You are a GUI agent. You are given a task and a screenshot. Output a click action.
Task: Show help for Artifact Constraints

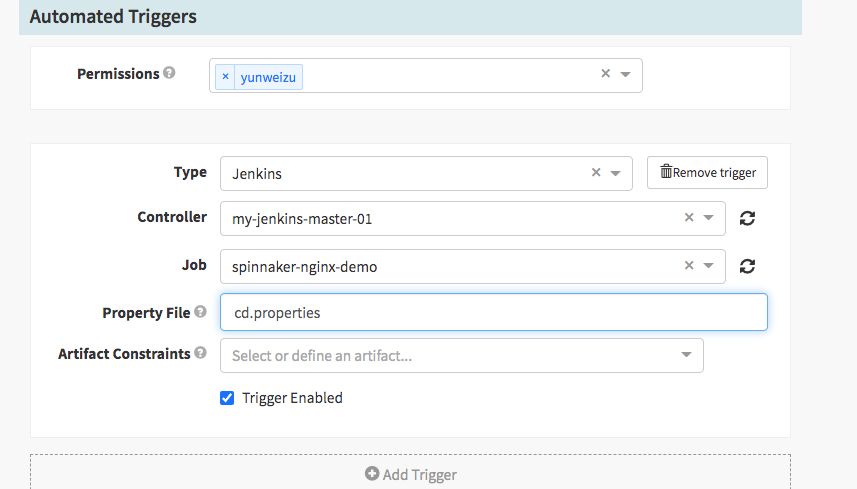201,352
